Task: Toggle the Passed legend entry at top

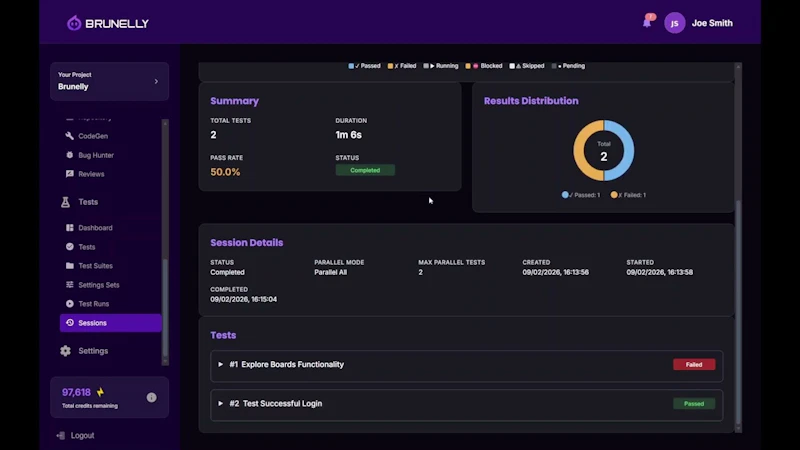Action: coord(364,66)
